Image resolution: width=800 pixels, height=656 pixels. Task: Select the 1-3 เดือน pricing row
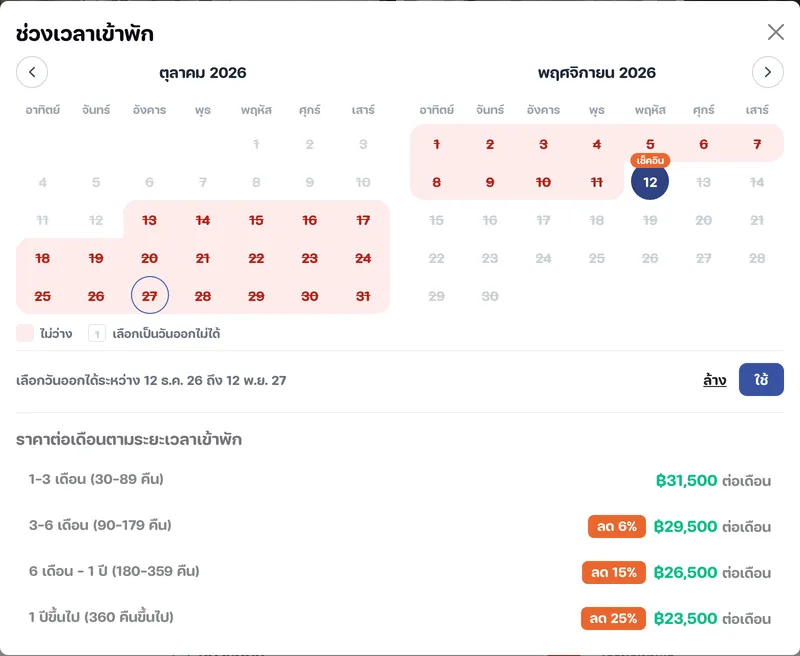click(399, 480)
